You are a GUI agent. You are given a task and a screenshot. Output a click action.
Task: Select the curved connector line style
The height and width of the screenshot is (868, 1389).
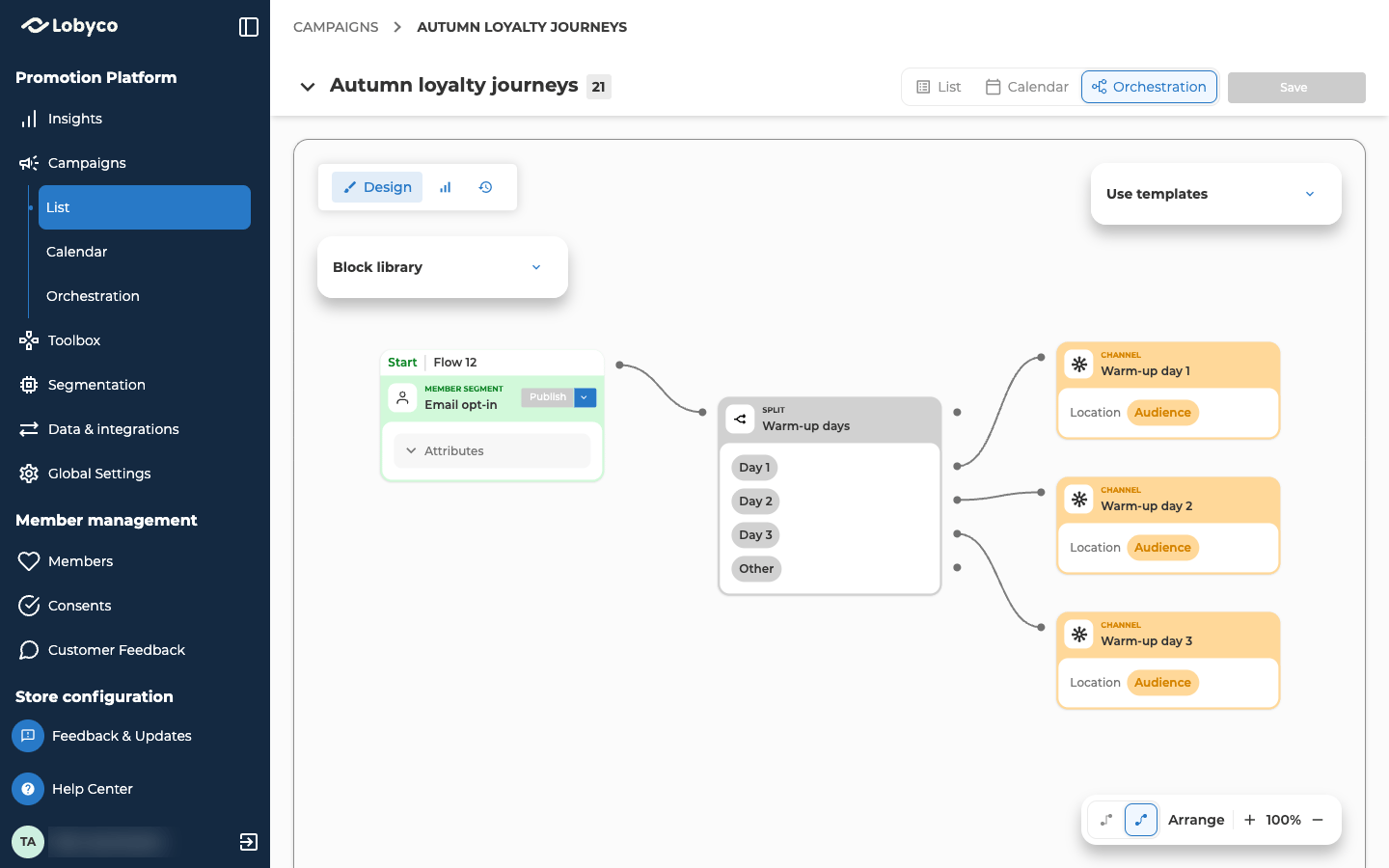point(1141,820)
